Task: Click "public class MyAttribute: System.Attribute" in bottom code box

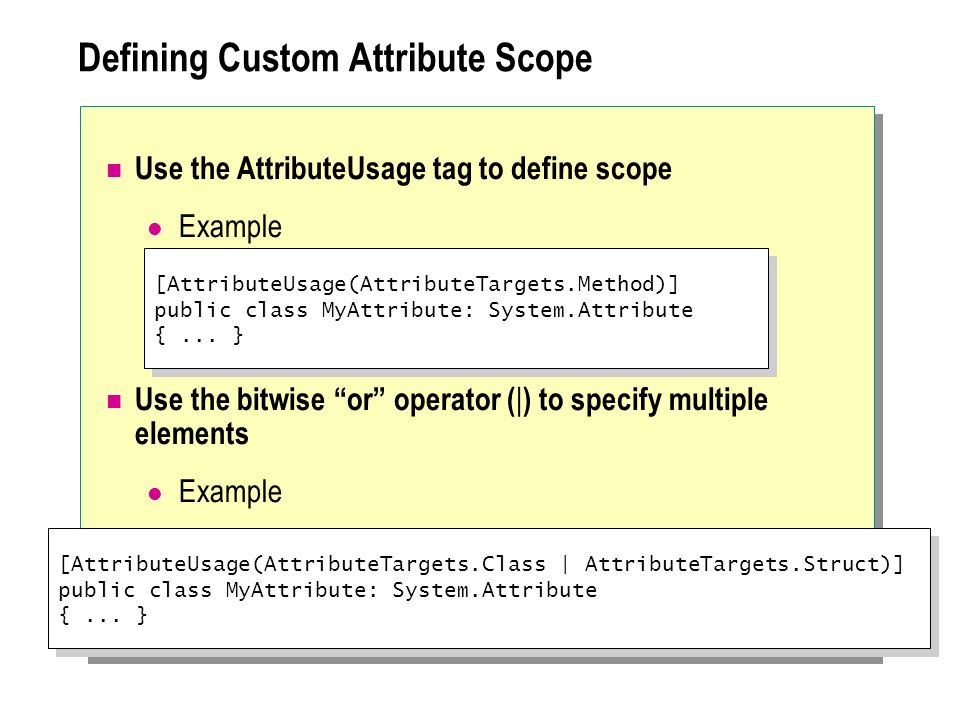Action: click(328, 590)
